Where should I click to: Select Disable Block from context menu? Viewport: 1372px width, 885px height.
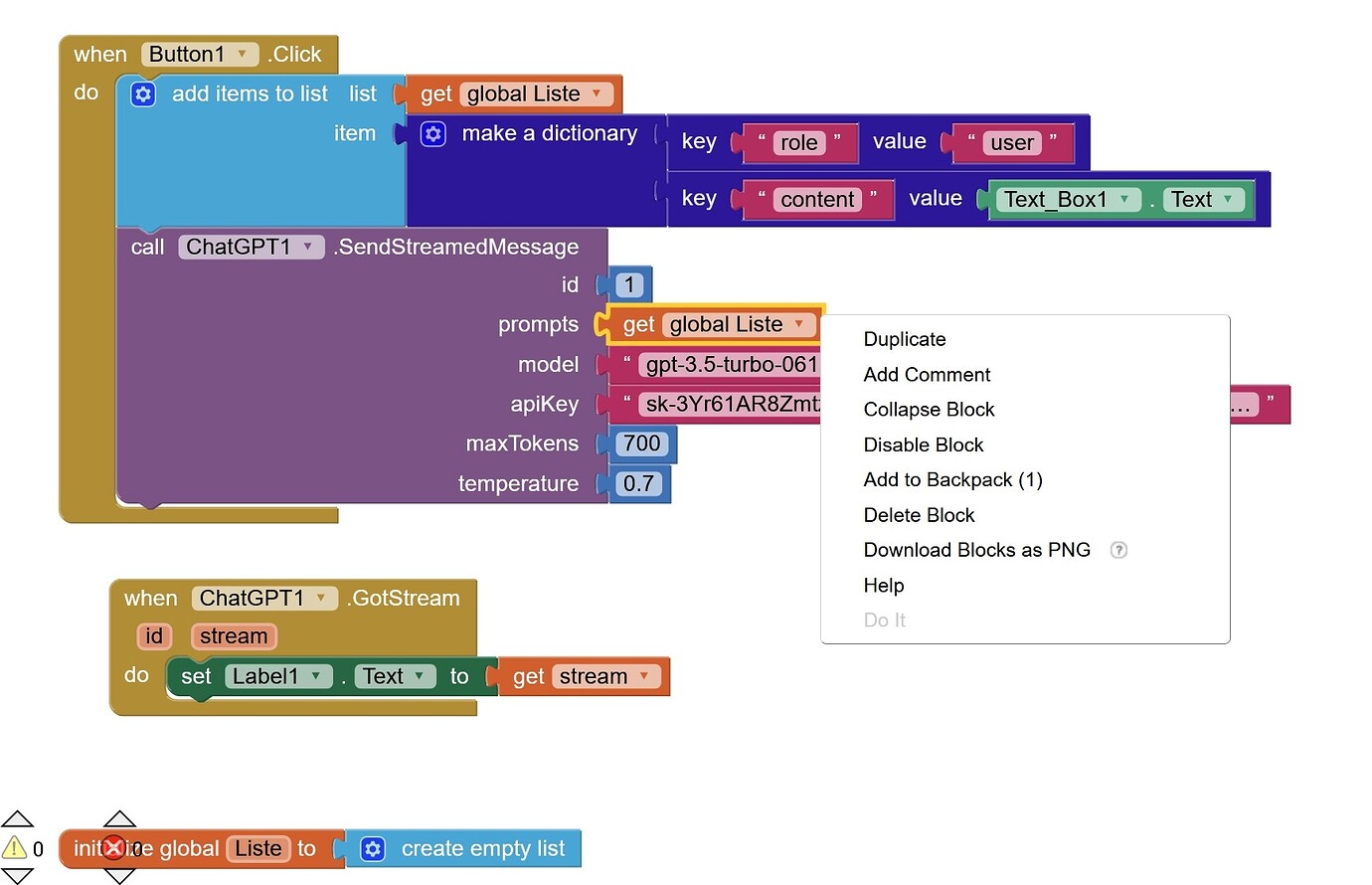pos(923,444)
